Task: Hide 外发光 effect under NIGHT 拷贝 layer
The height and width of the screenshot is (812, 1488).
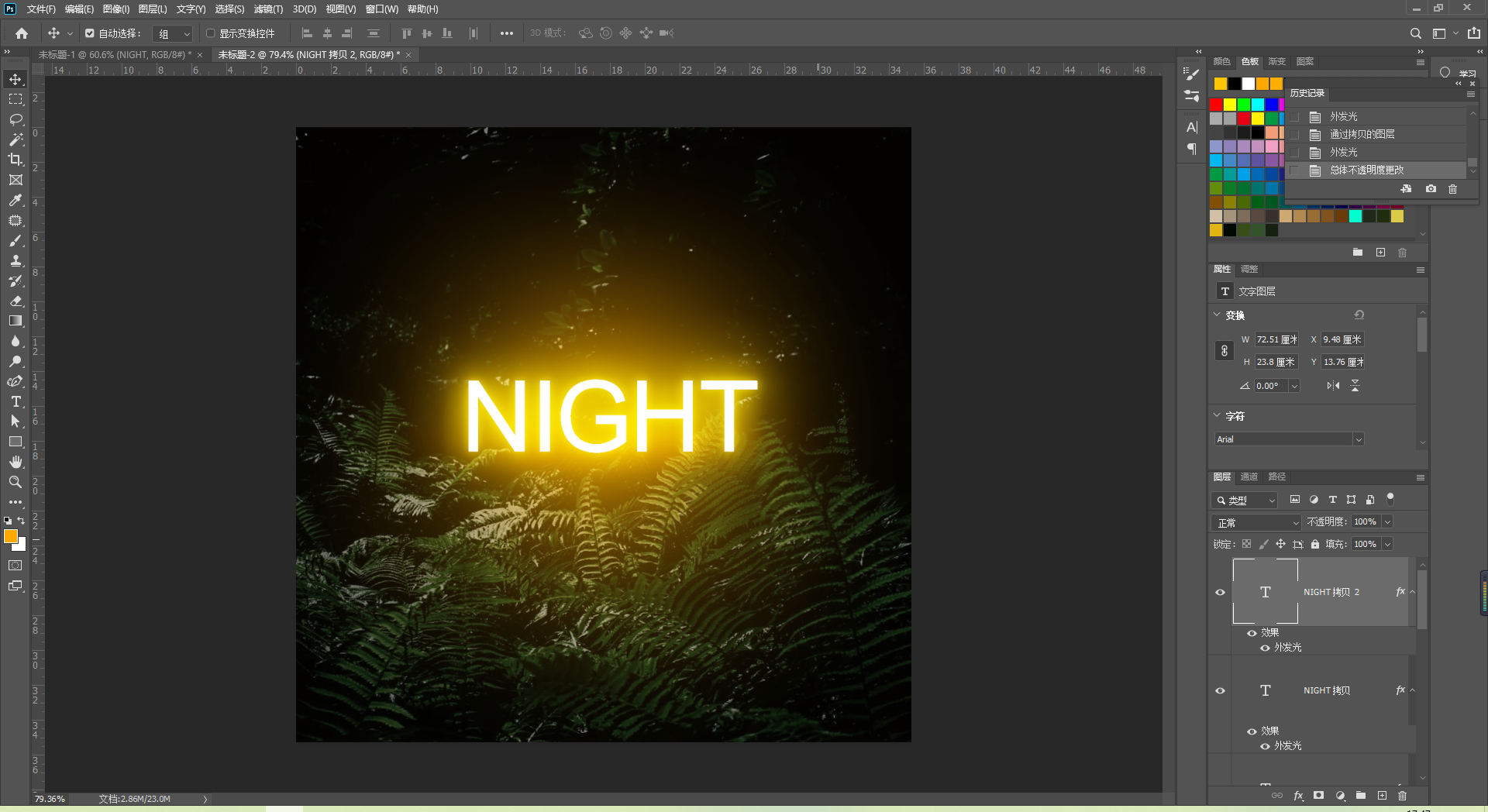Action: (1265, 746)
